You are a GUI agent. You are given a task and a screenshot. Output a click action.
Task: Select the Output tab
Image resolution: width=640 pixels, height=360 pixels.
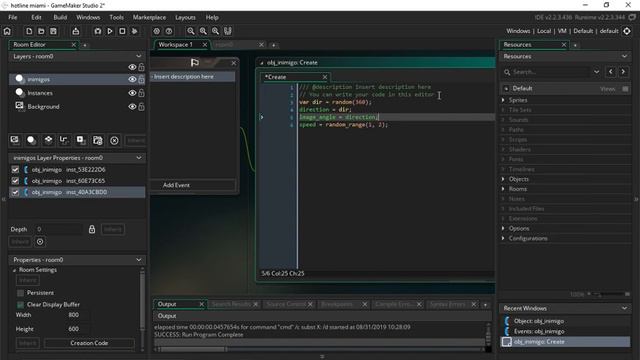[167, 304]
